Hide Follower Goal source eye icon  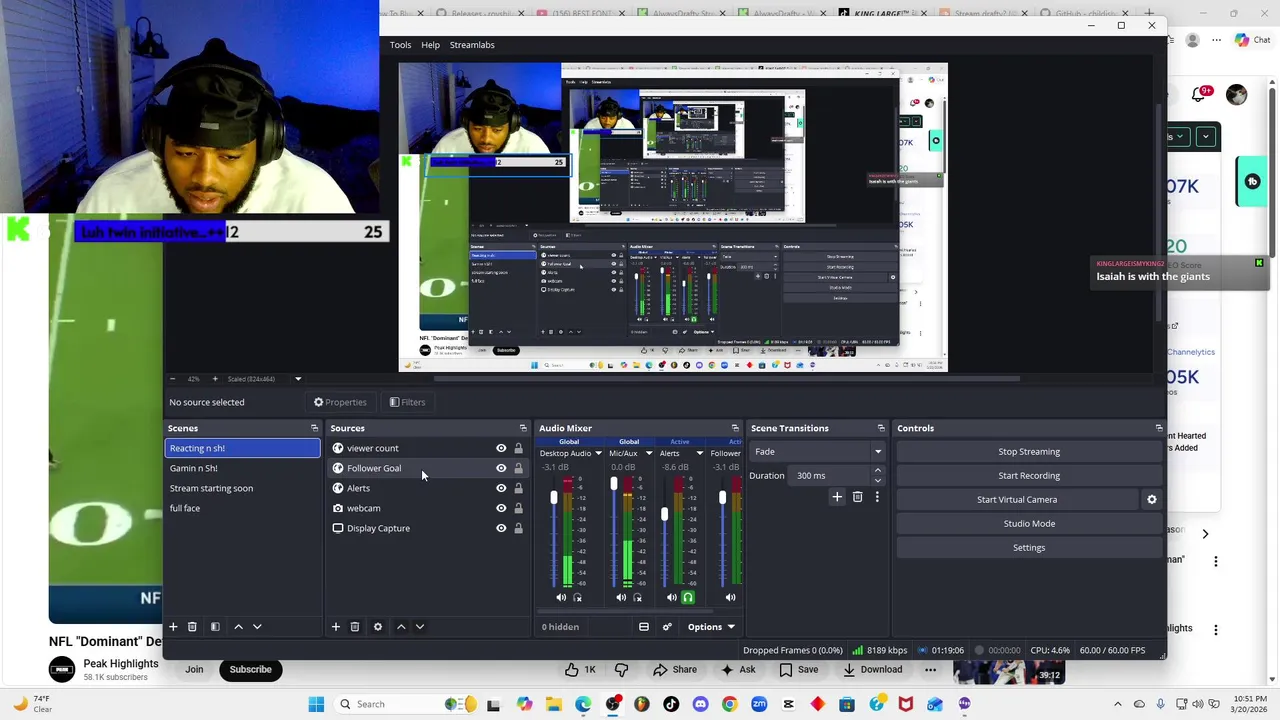click(x=501, y=468)
